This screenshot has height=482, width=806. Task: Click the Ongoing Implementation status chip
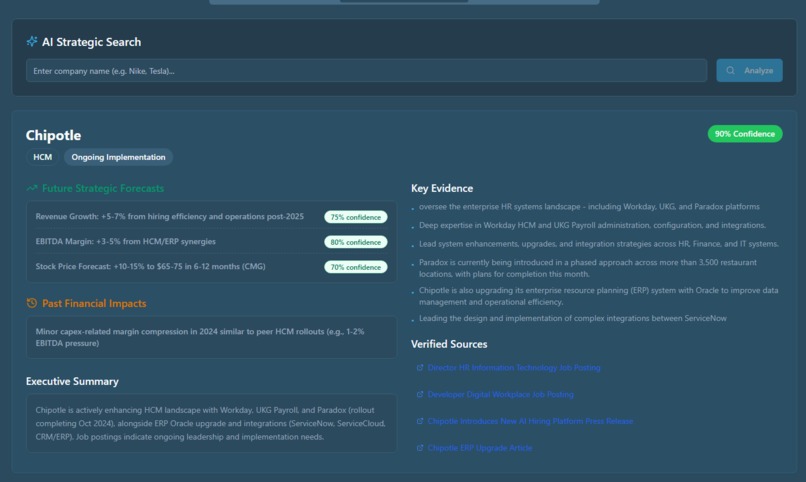pyautogui.click(x=118, y=157)
